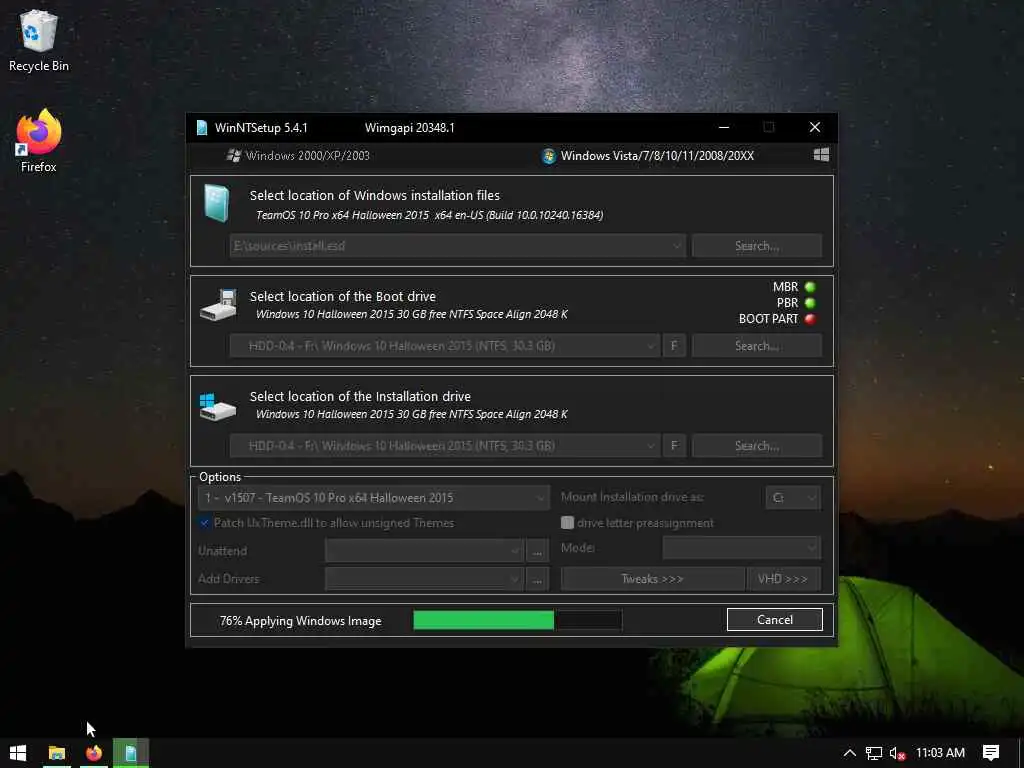Click the F button beside Installation drive
The height and width of the screenshot is (768, 1024).
674,445
